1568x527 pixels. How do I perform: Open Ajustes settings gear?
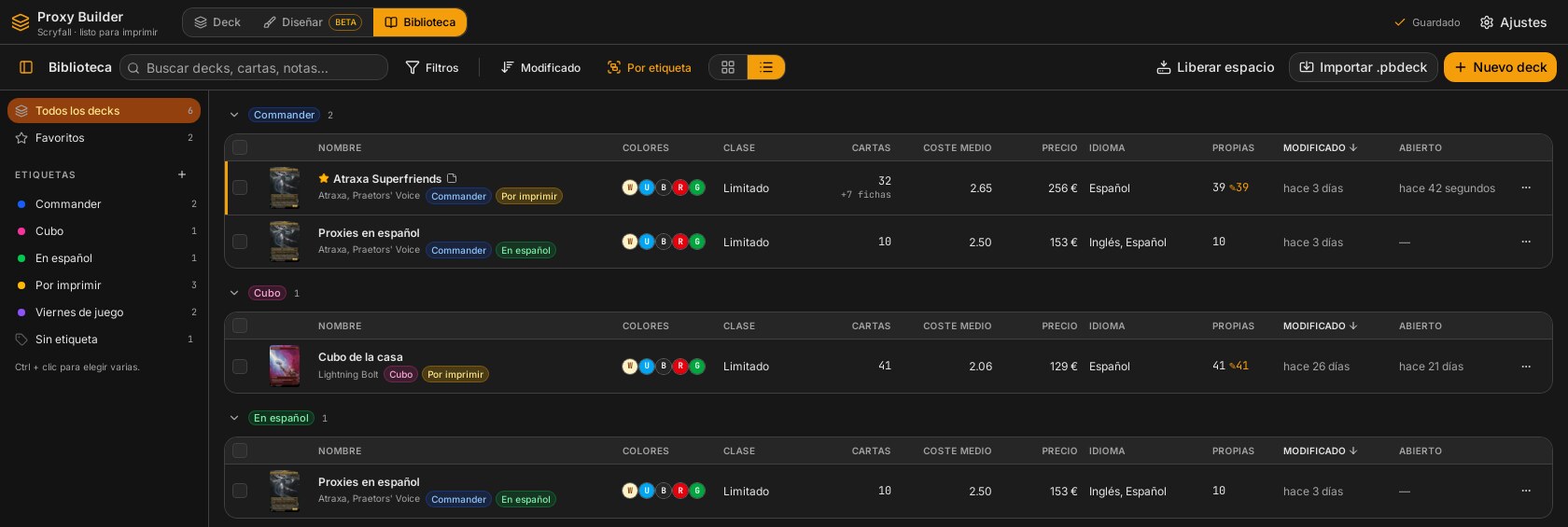(1513, 22)
